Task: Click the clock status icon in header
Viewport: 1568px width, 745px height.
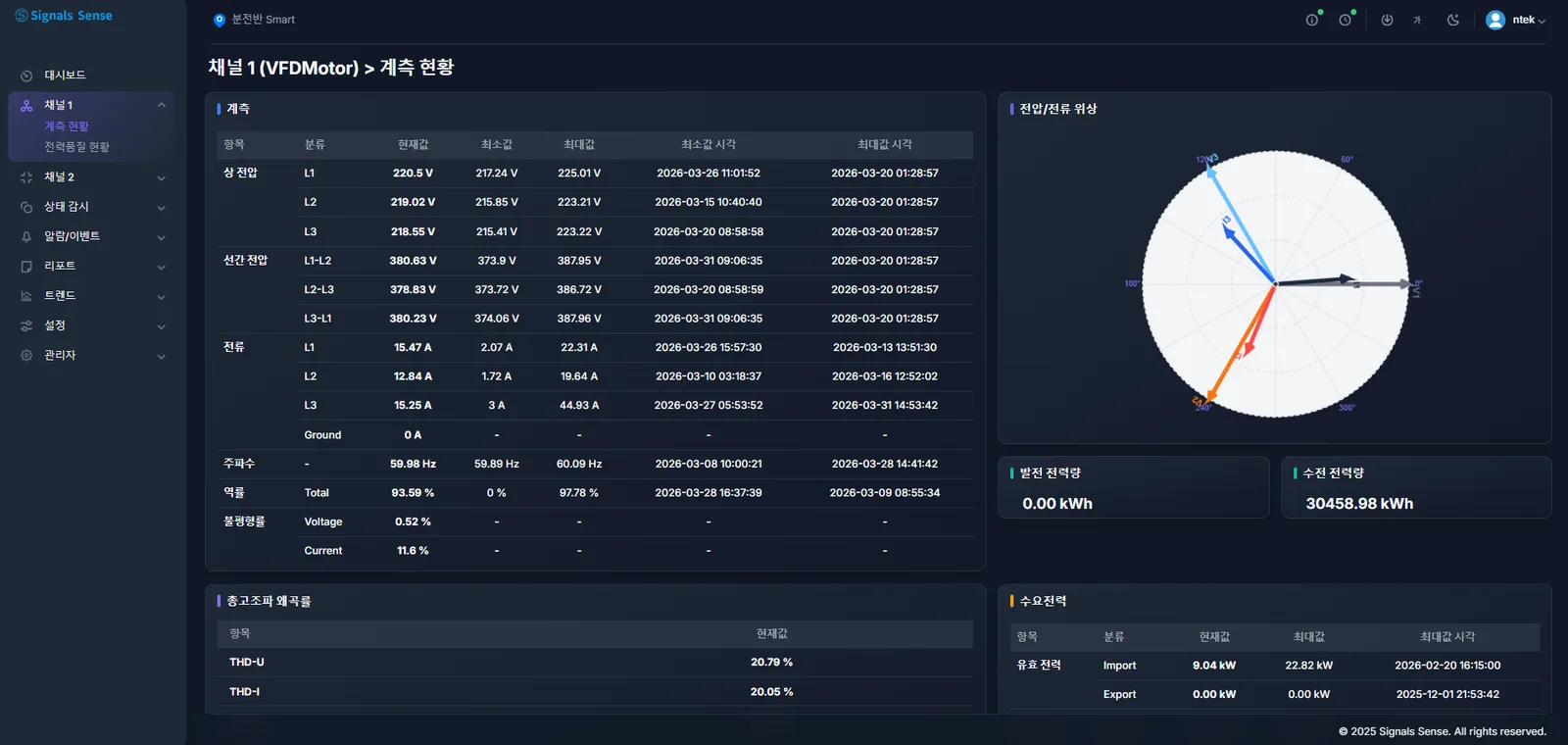Action: 1346,20
